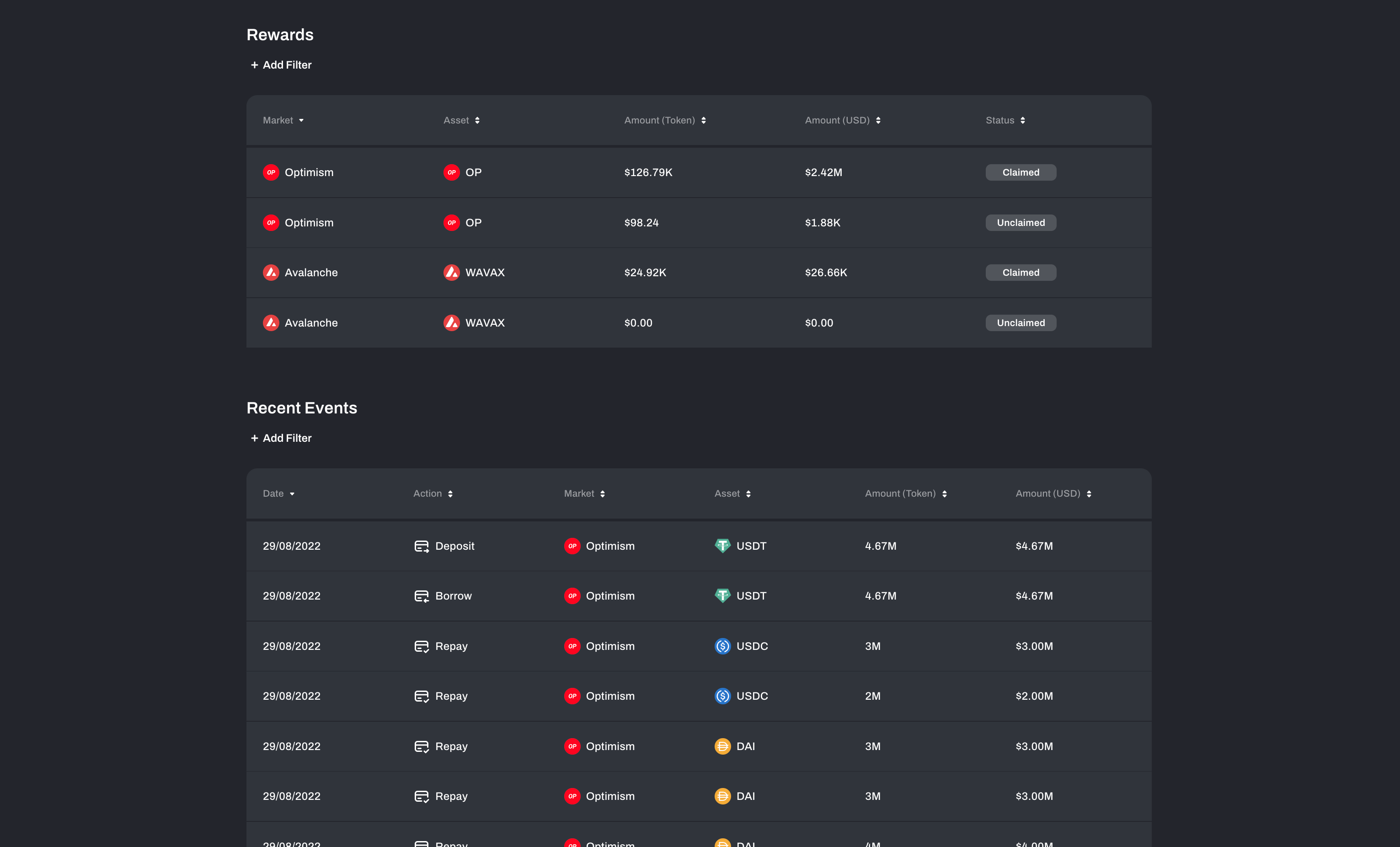Sort rewards by Amount (USD) column
Viewport: 1400px width, 847px height.
pos(842,120)
